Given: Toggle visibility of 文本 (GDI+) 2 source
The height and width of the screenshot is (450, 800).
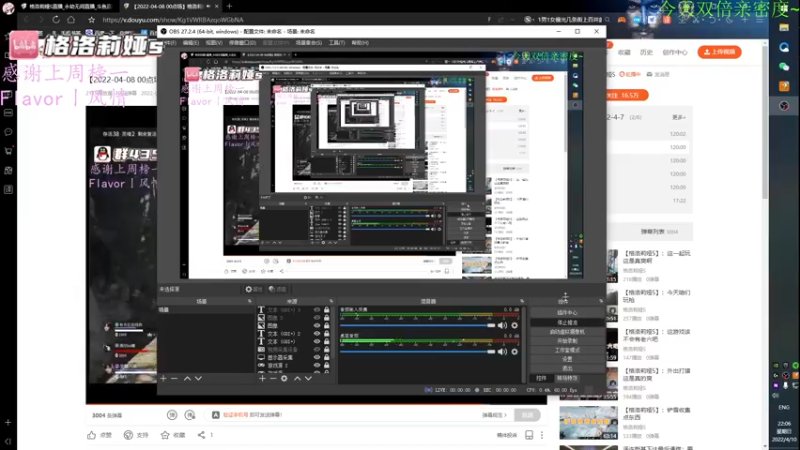Looking at the screenshot, I should pyautogui.click(x=317, y=334).
